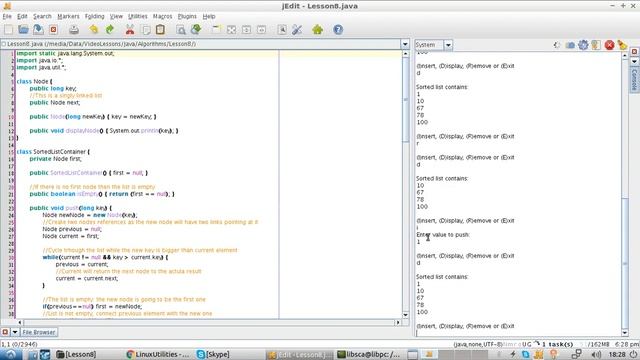The height and width of the screenshot is (360, 640).
Task: Stop running process red console button
Action: 609,45
